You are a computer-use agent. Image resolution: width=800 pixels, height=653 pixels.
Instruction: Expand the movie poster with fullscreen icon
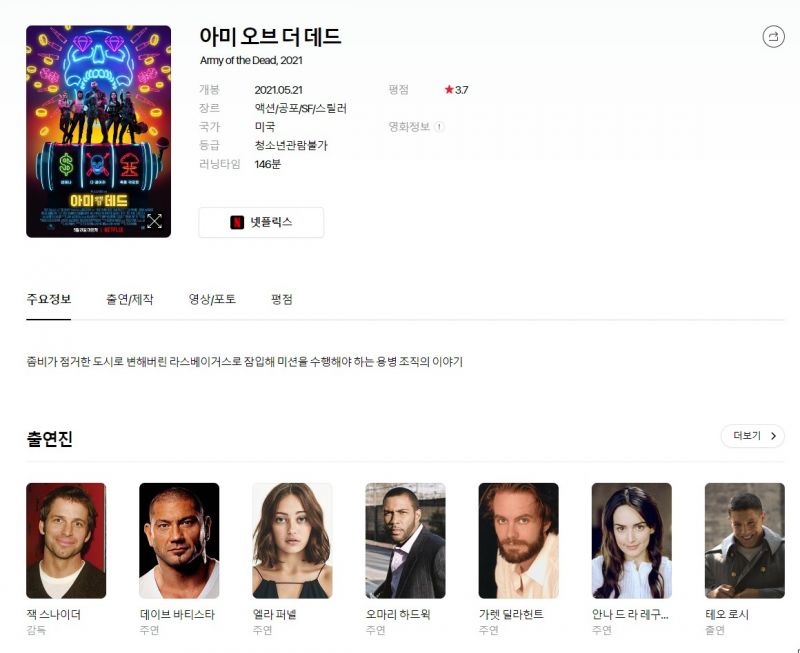[x=155, y=221]
